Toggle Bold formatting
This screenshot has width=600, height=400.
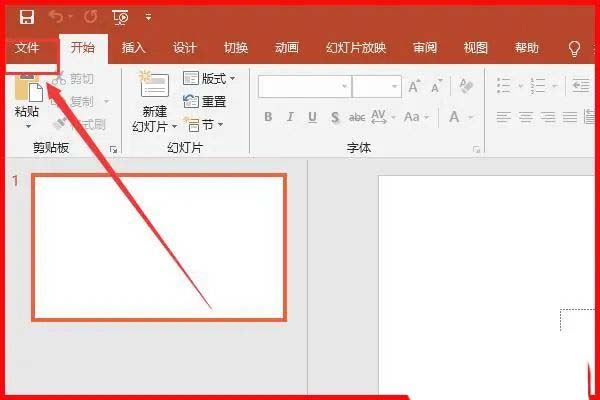268,117
